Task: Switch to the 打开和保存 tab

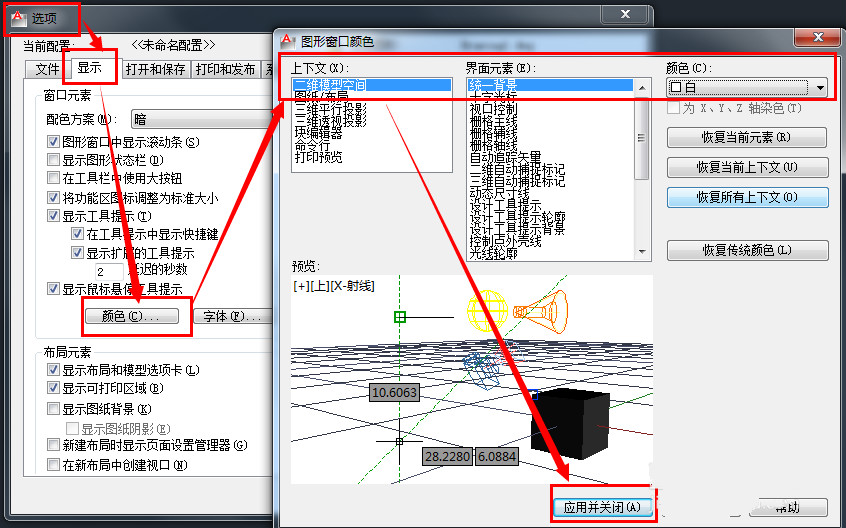Action: point(155,70)
